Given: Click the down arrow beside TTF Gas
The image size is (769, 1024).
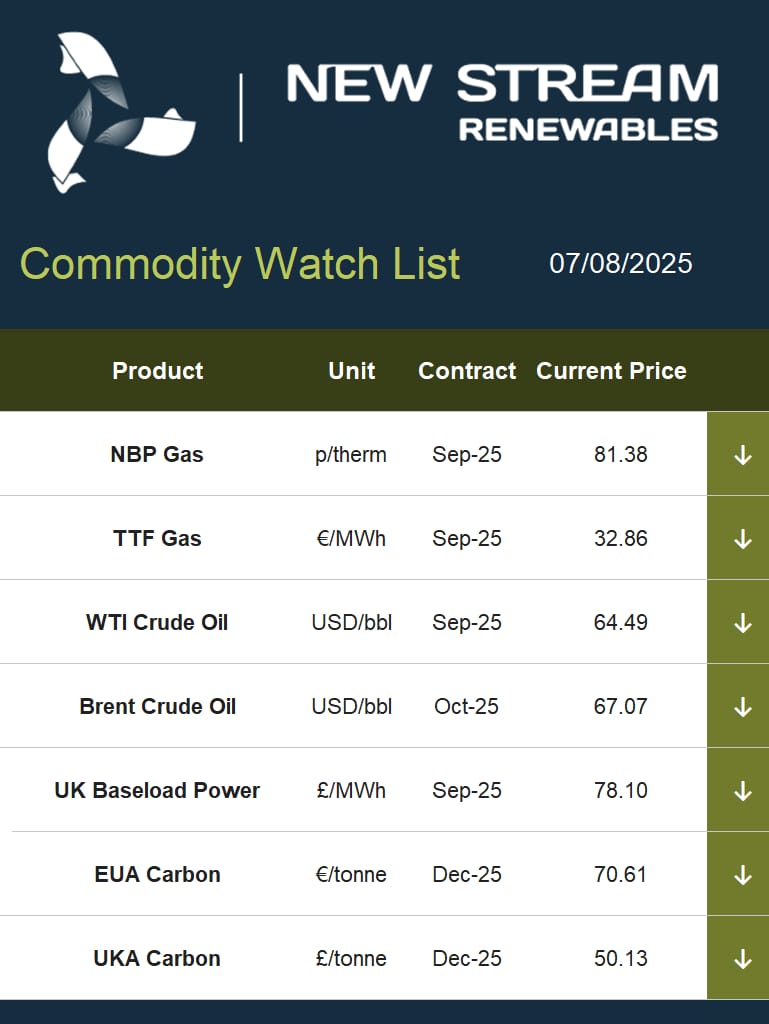Looking at the screenshot, I should pos(742,539).
